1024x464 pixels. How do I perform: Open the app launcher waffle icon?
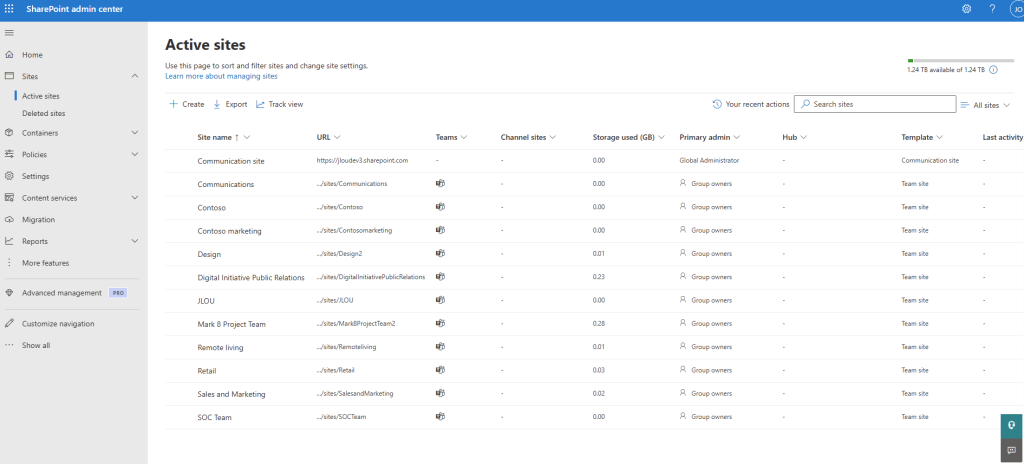(x=9, y=9)
